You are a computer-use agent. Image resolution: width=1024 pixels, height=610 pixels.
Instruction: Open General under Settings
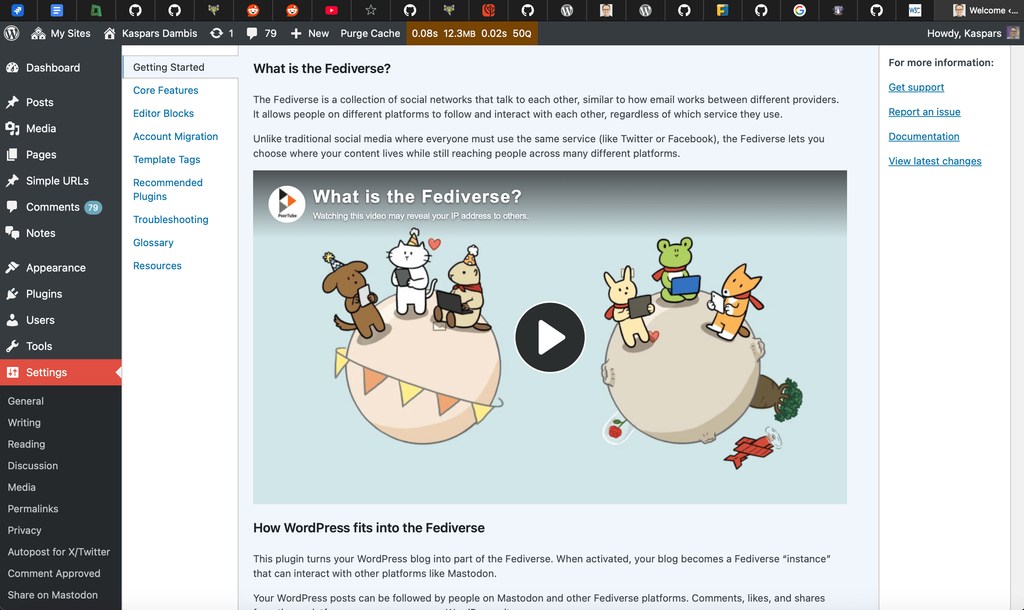[x=25, y=401]
